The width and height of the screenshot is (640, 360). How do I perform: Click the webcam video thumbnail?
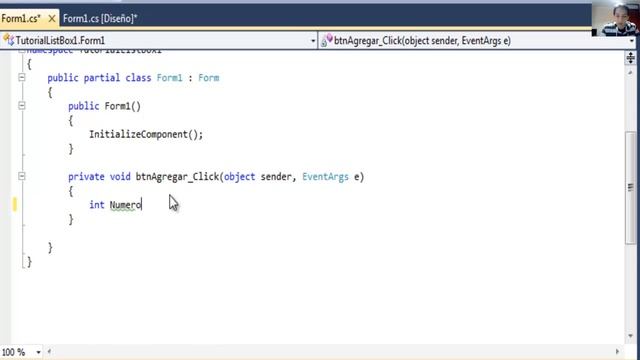tap(616, 18)
